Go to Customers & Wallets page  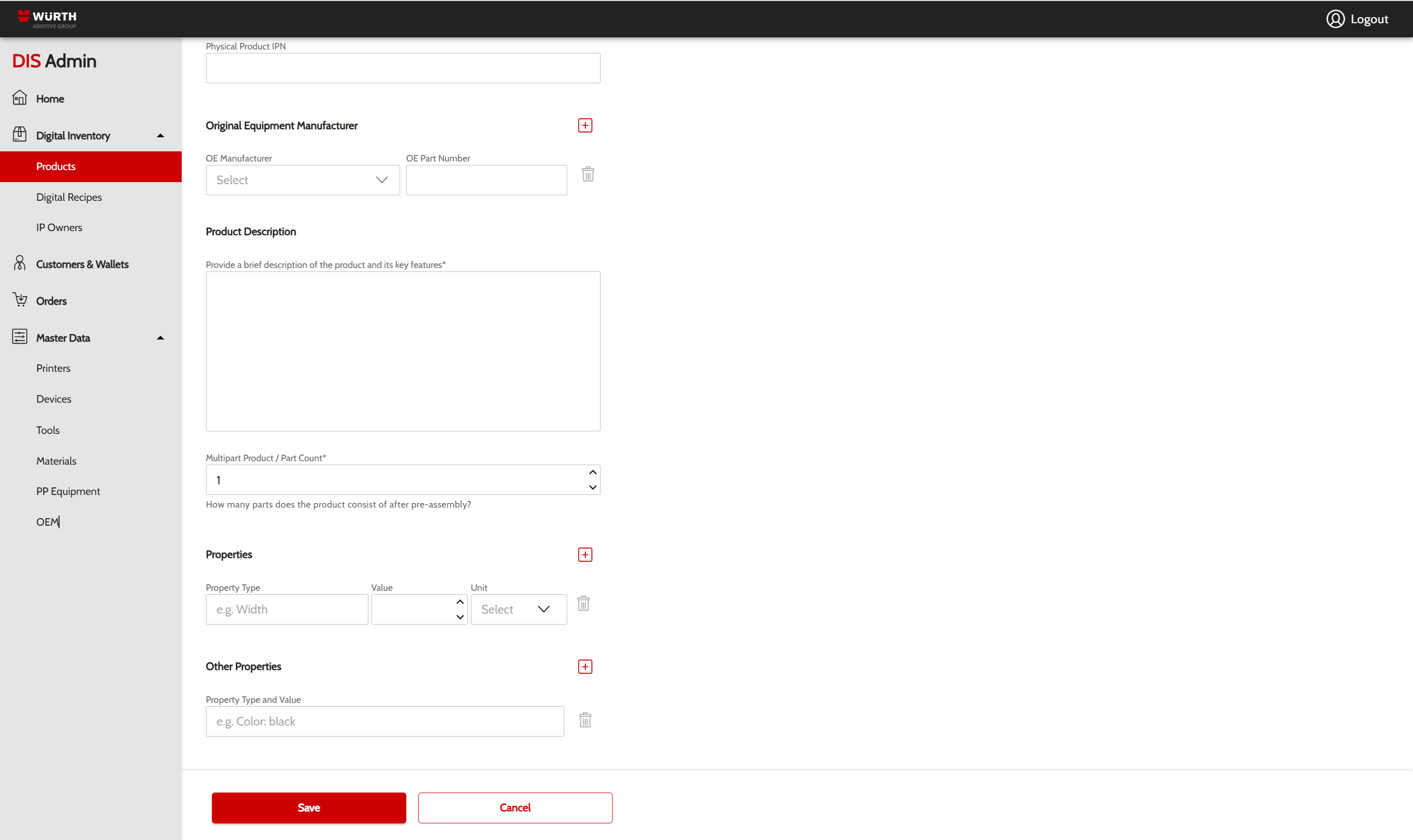coord(82,264)
